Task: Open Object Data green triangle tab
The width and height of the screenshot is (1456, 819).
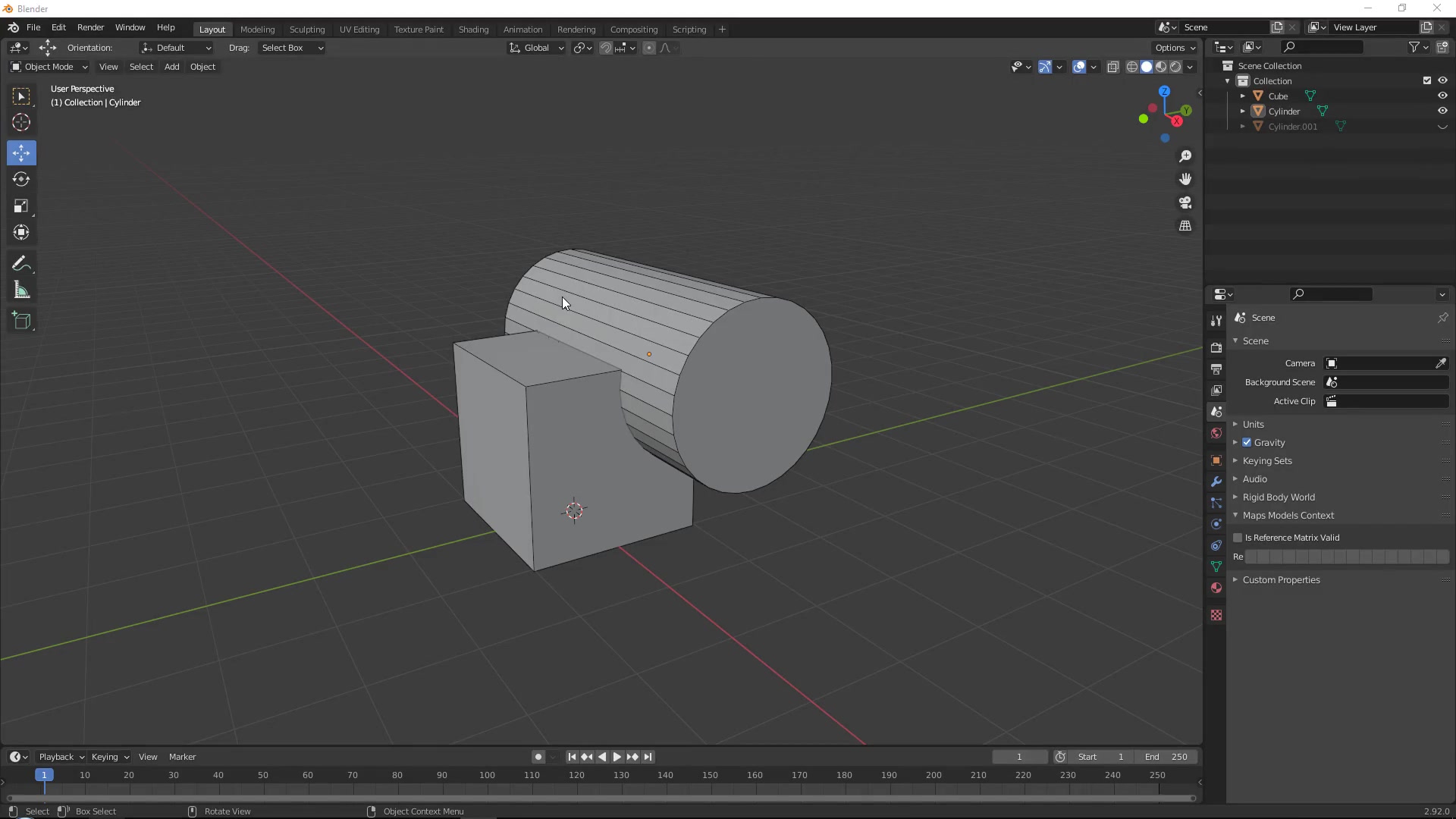Action: (x=1216, y=566)
